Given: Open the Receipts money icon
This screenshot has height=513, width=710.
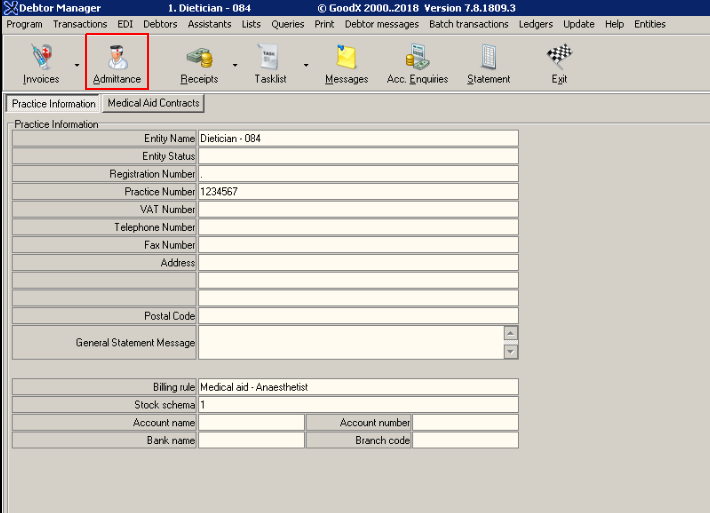Looking at the screenshot, I should [x=199, y=62].
